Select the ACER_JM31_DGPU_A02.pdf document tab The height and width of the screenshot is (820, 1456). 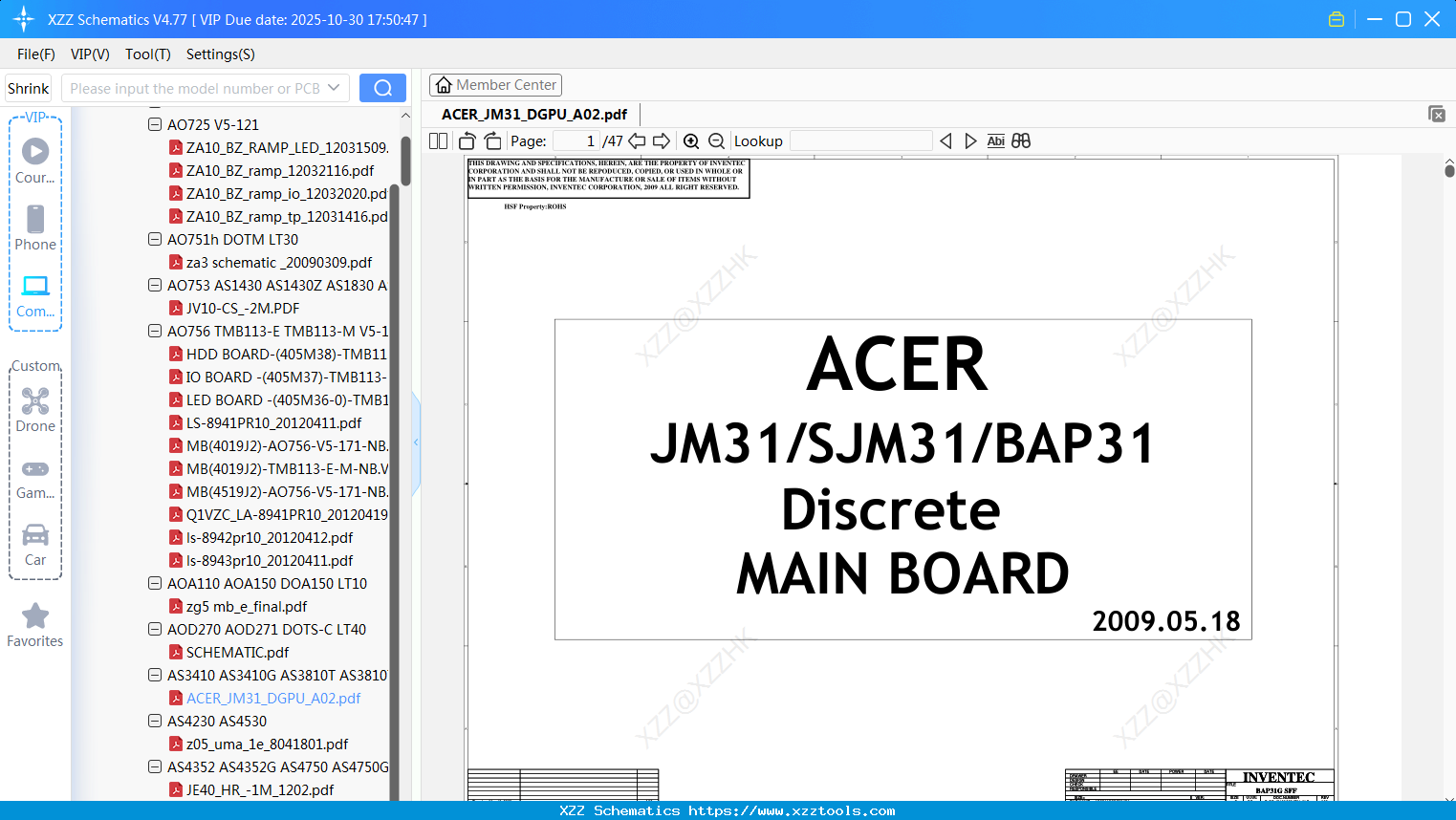[534, 115]
